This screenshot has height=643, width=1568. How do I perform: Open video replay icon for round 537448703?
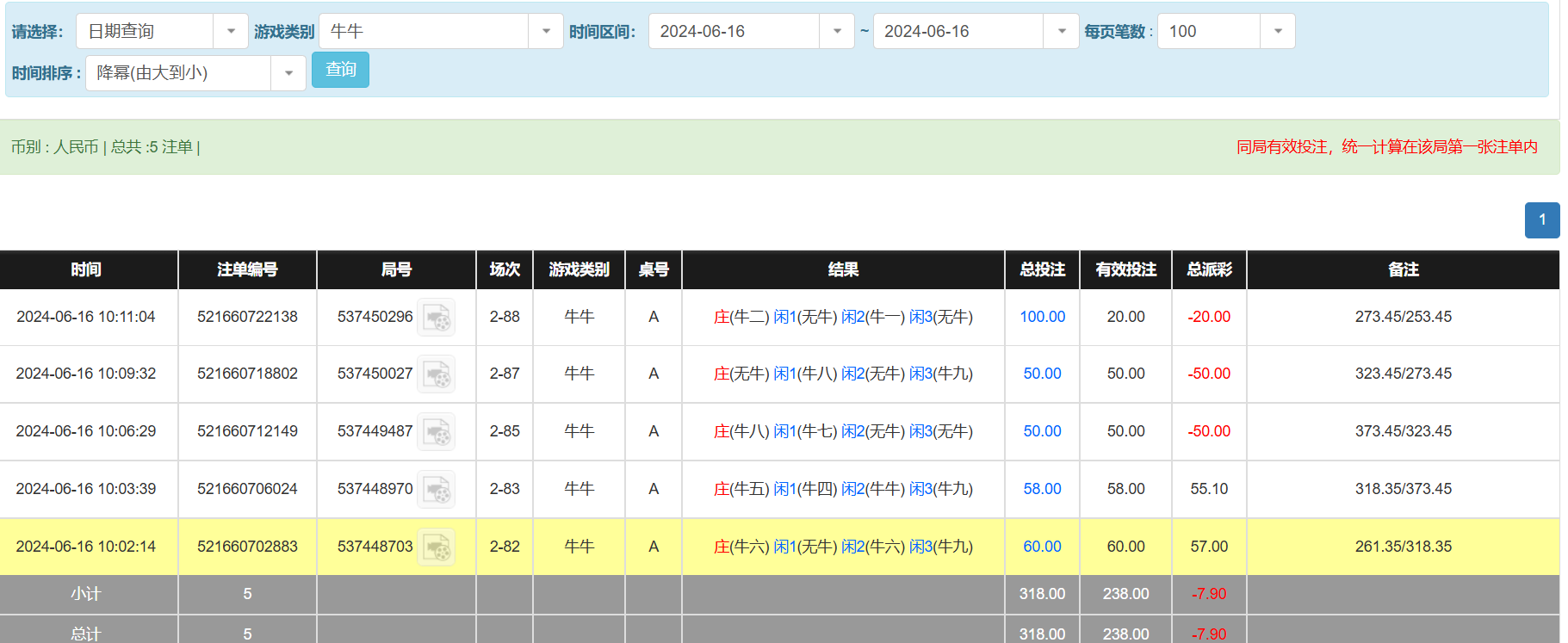click(437, 547)
